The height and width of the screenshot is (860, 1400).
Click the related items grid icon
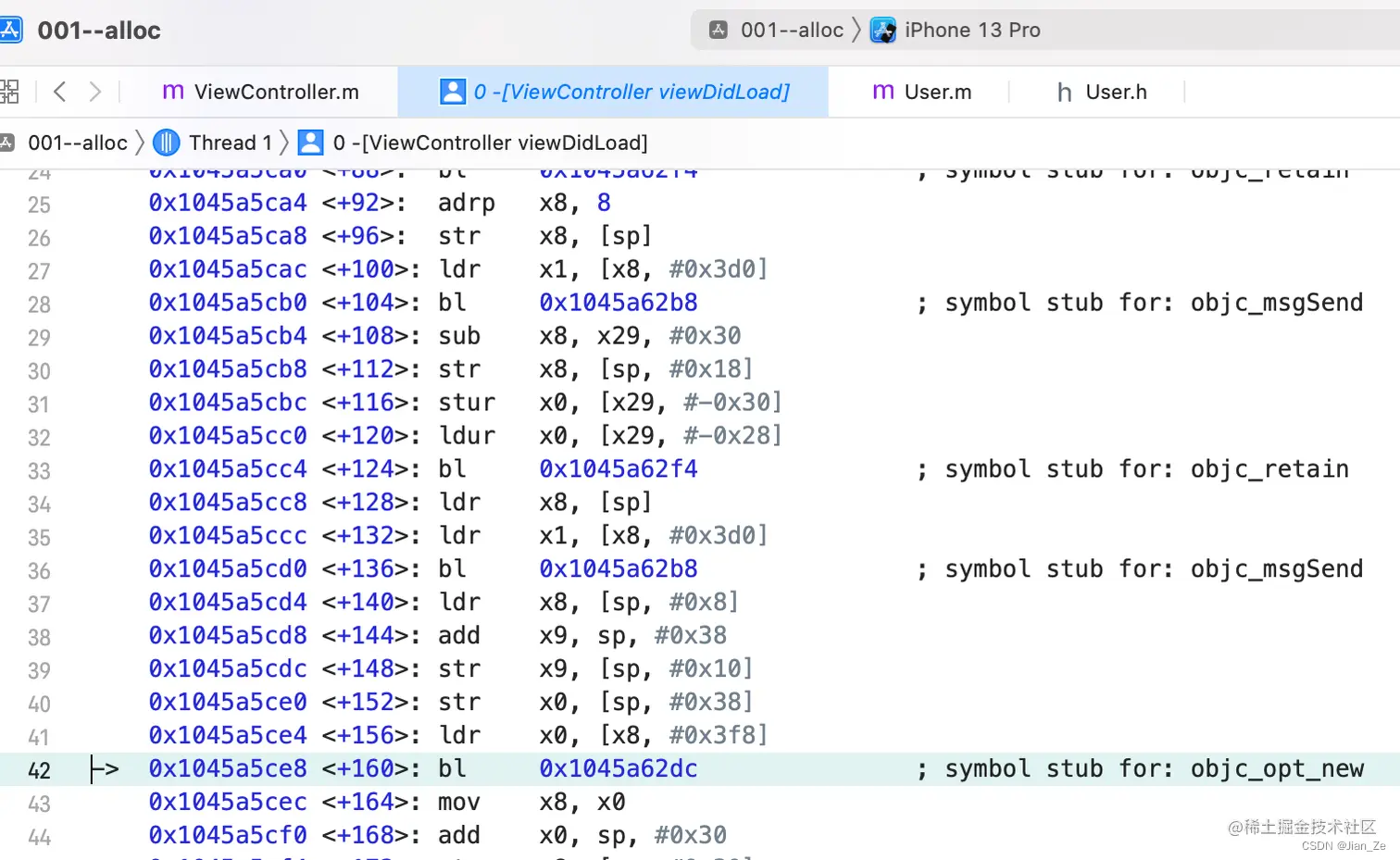pos(9,91)
